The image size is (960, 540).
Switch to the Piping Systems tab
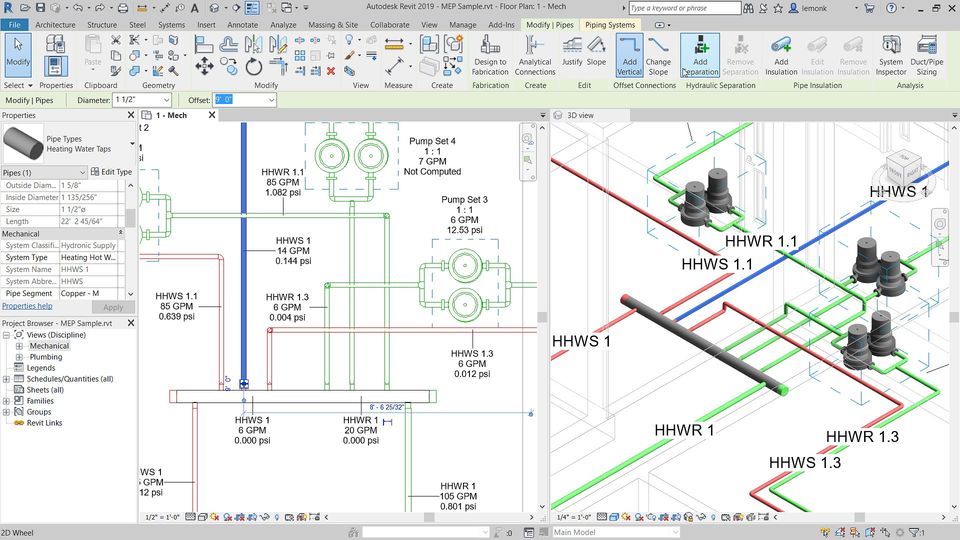[x=610, y=24]
